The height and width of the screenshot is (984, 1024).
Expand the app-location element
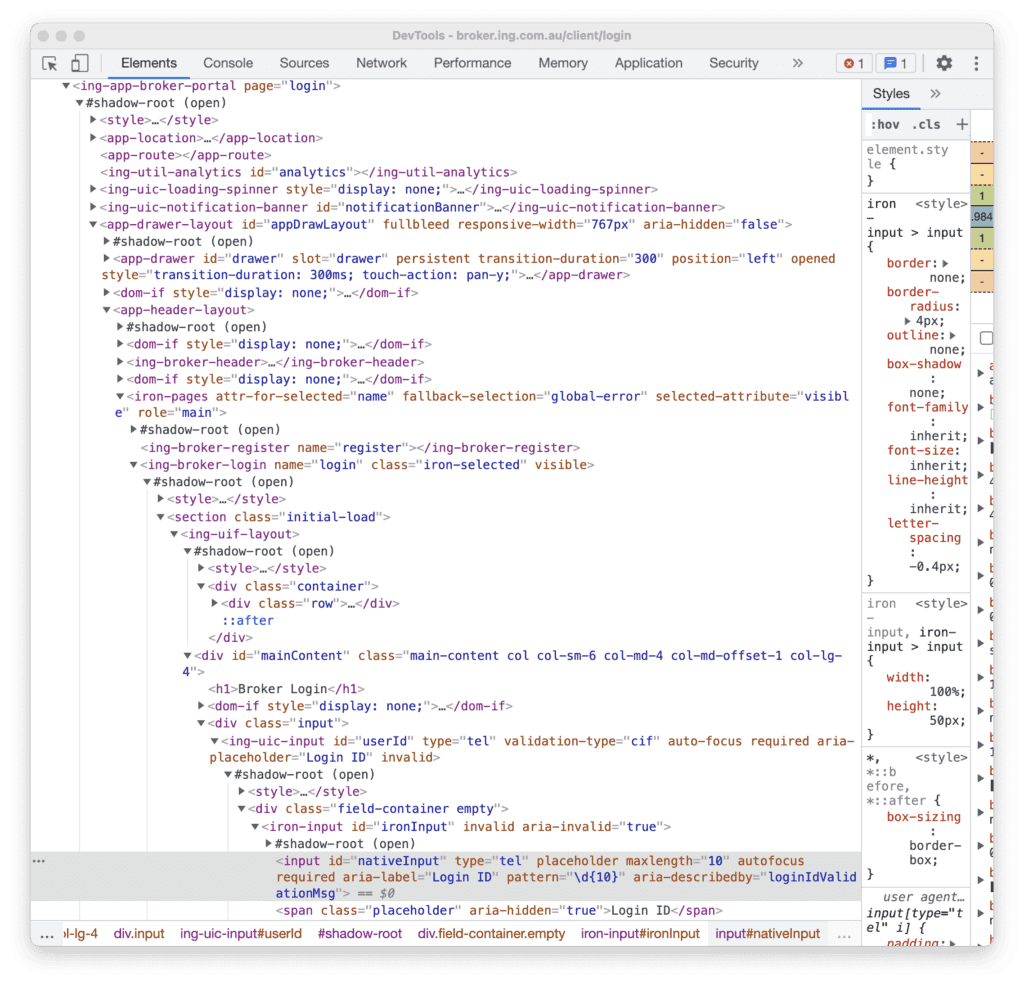[x=93, y=138]
